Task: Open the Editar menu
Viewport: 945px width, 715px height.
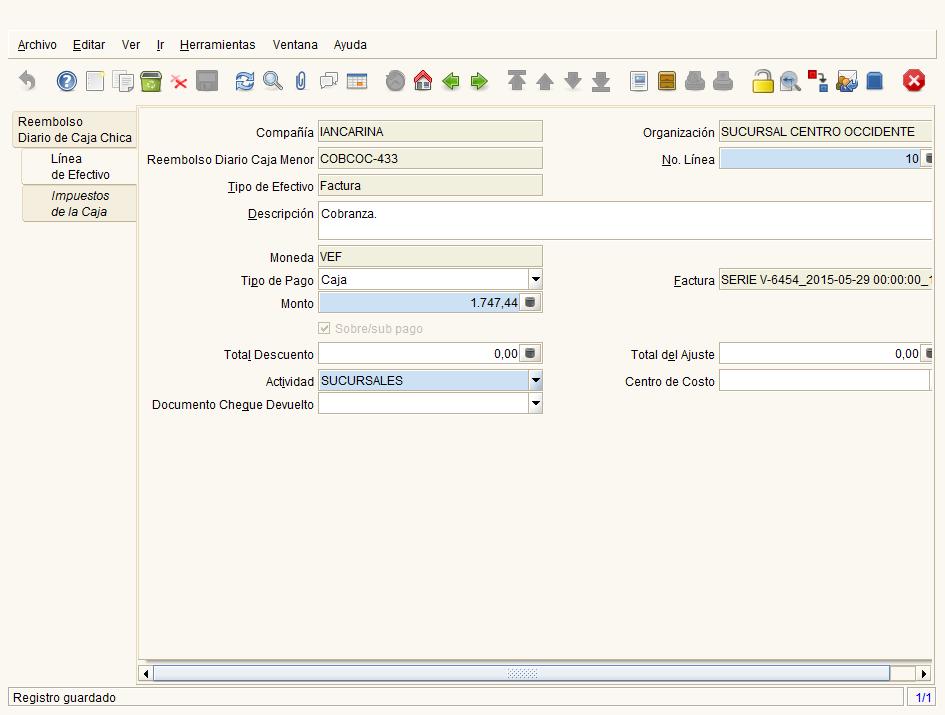Action: [x=89, y=45]
